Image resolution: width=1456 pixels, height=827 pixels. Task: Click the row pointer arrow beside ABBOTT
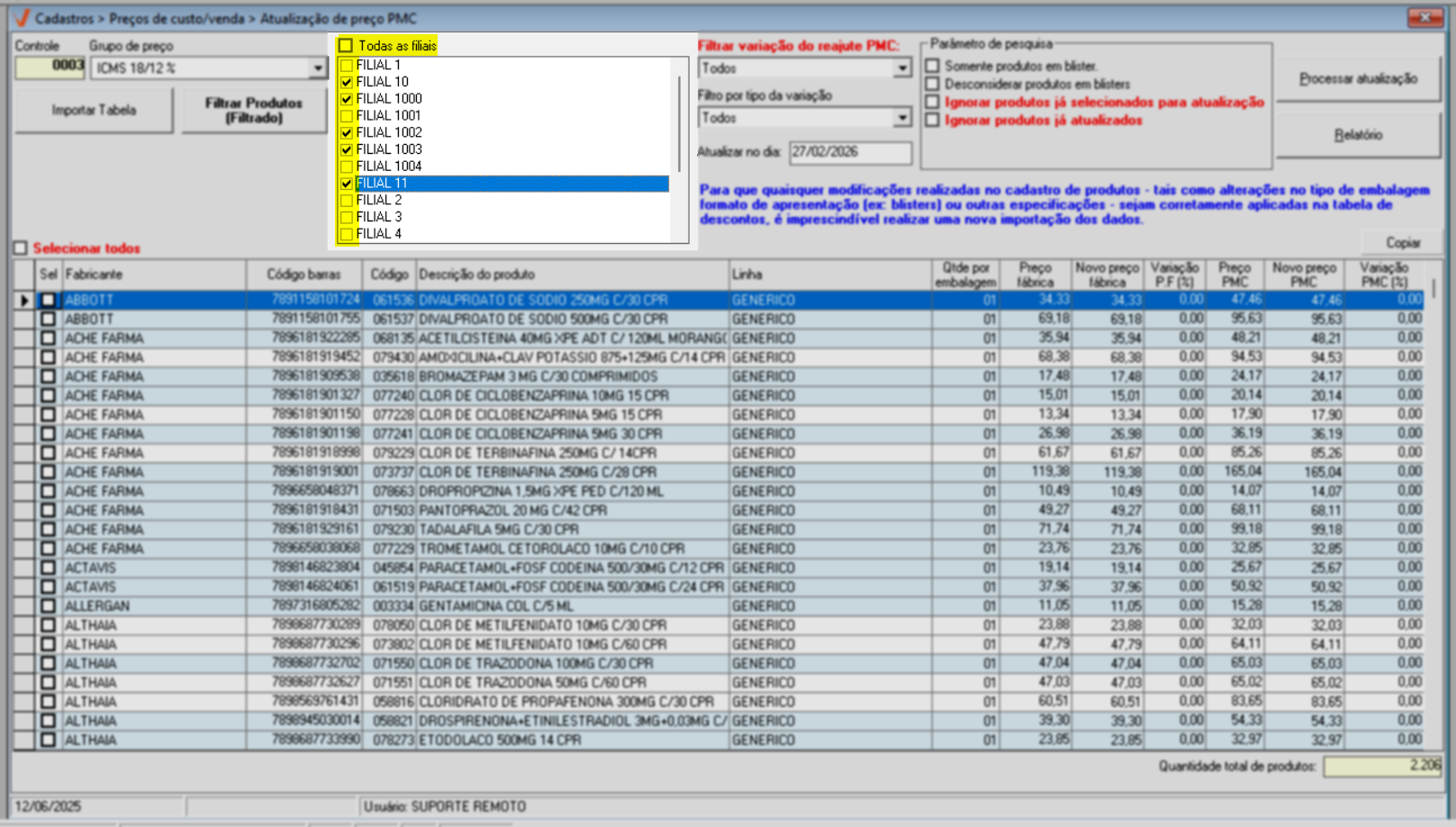24,301
